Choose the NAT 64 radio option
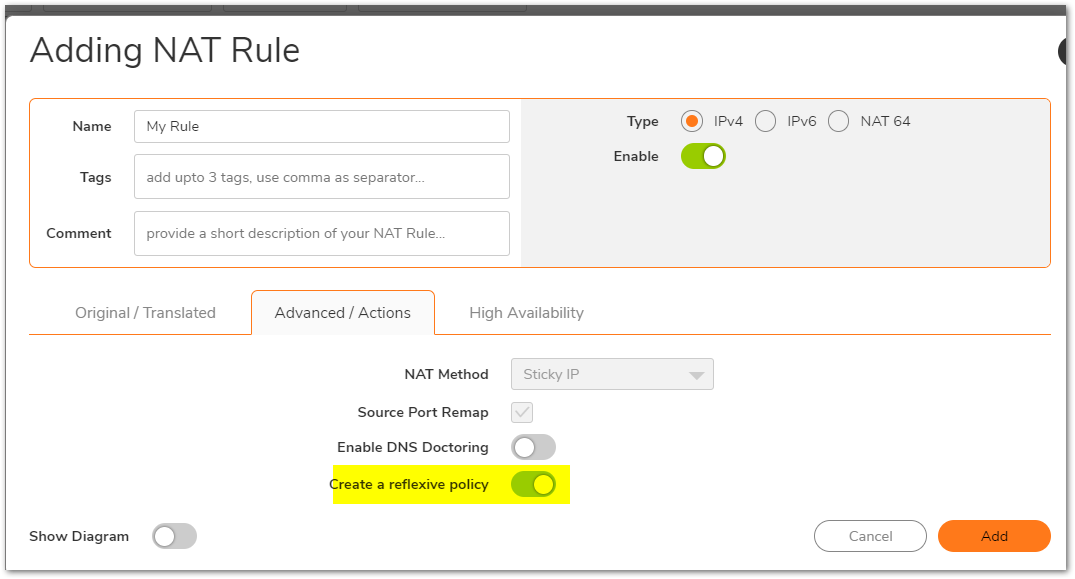 pos(838,121)
